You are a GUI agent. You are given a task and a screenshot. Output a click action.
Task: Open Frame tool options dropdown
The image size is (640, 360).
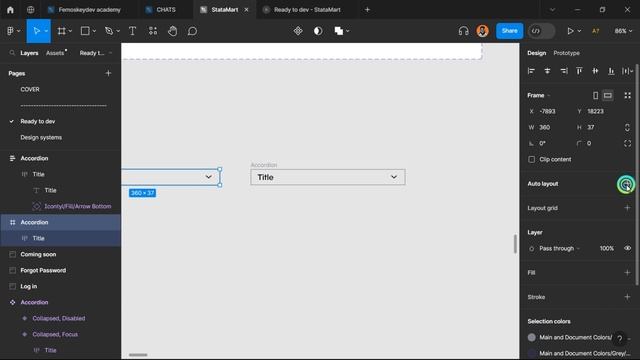pyautogui.click(x=70, y=31)
